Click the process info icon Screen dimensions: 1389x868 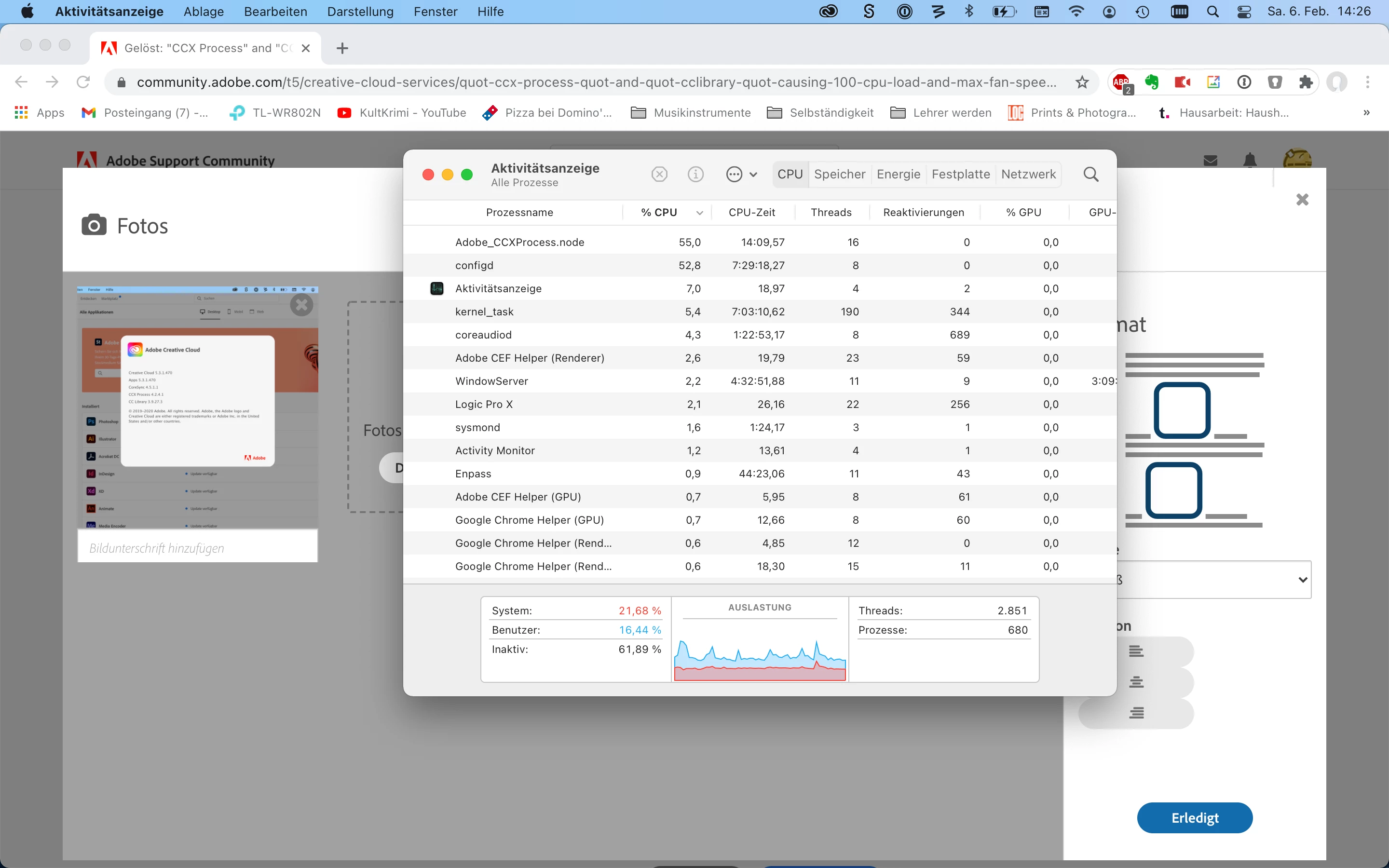[695, 175]
